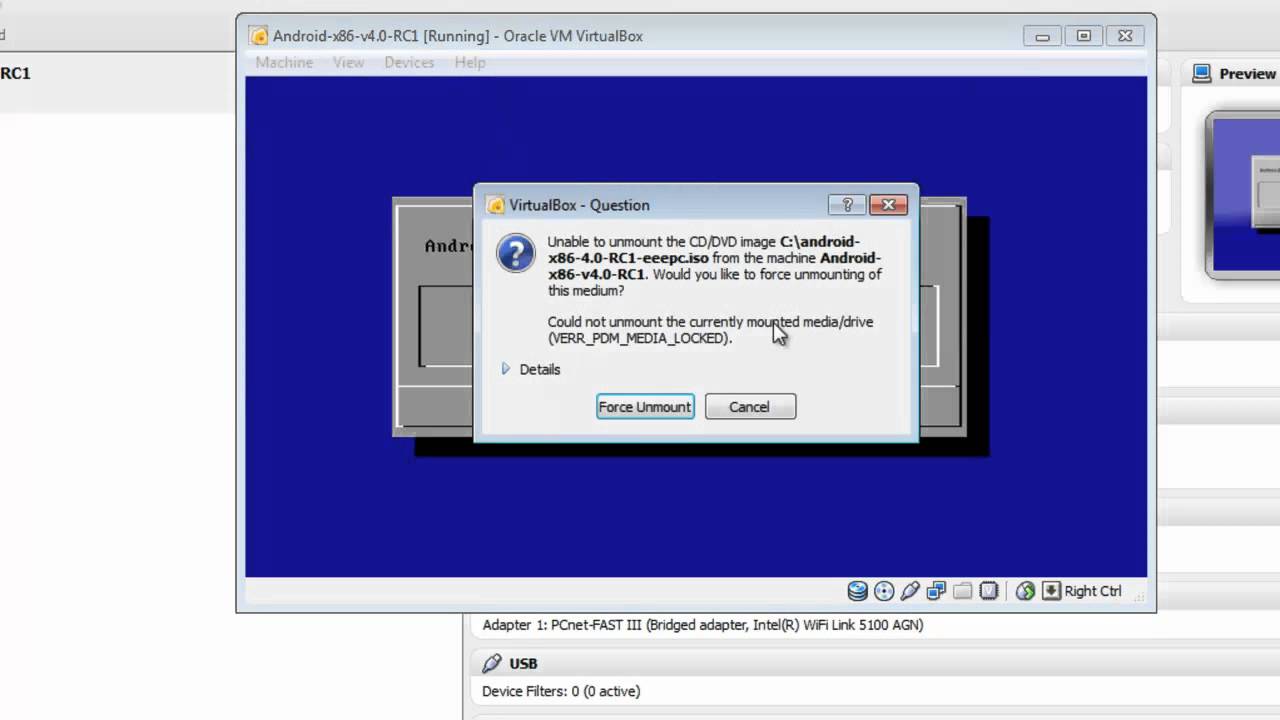Collapse the USB section header

pos(523,663)
